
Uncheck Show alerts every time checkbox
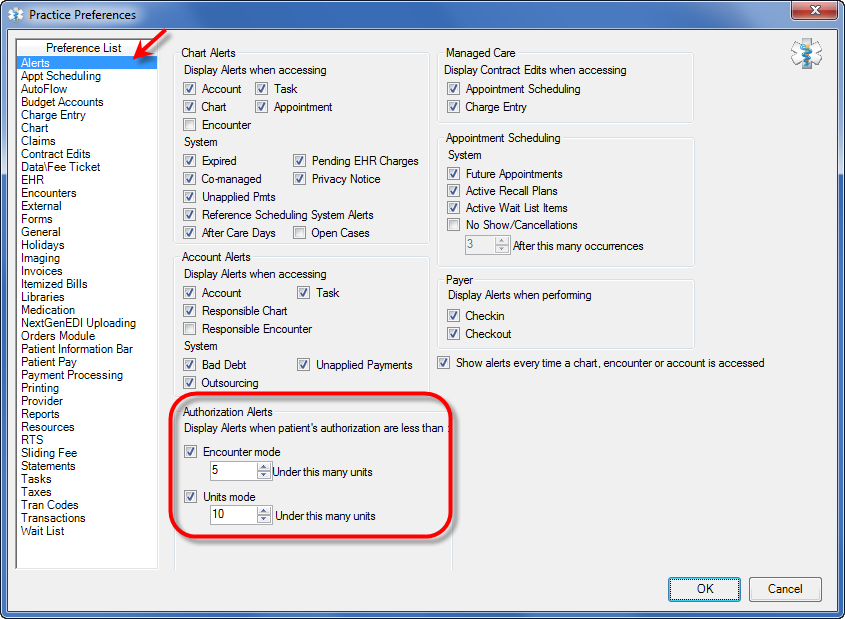[x=444, y=363]
